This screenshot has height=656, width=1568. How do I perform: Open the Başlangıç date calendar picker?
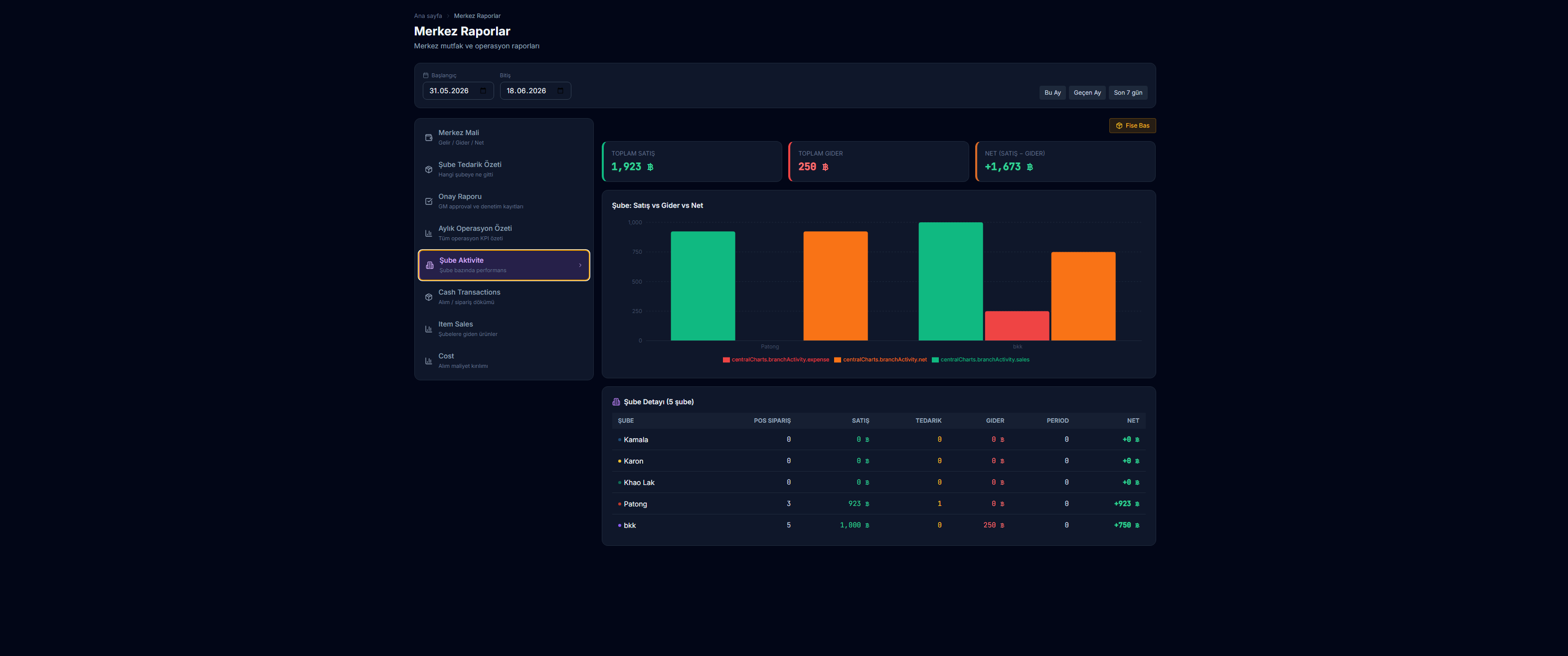point(483,91)
